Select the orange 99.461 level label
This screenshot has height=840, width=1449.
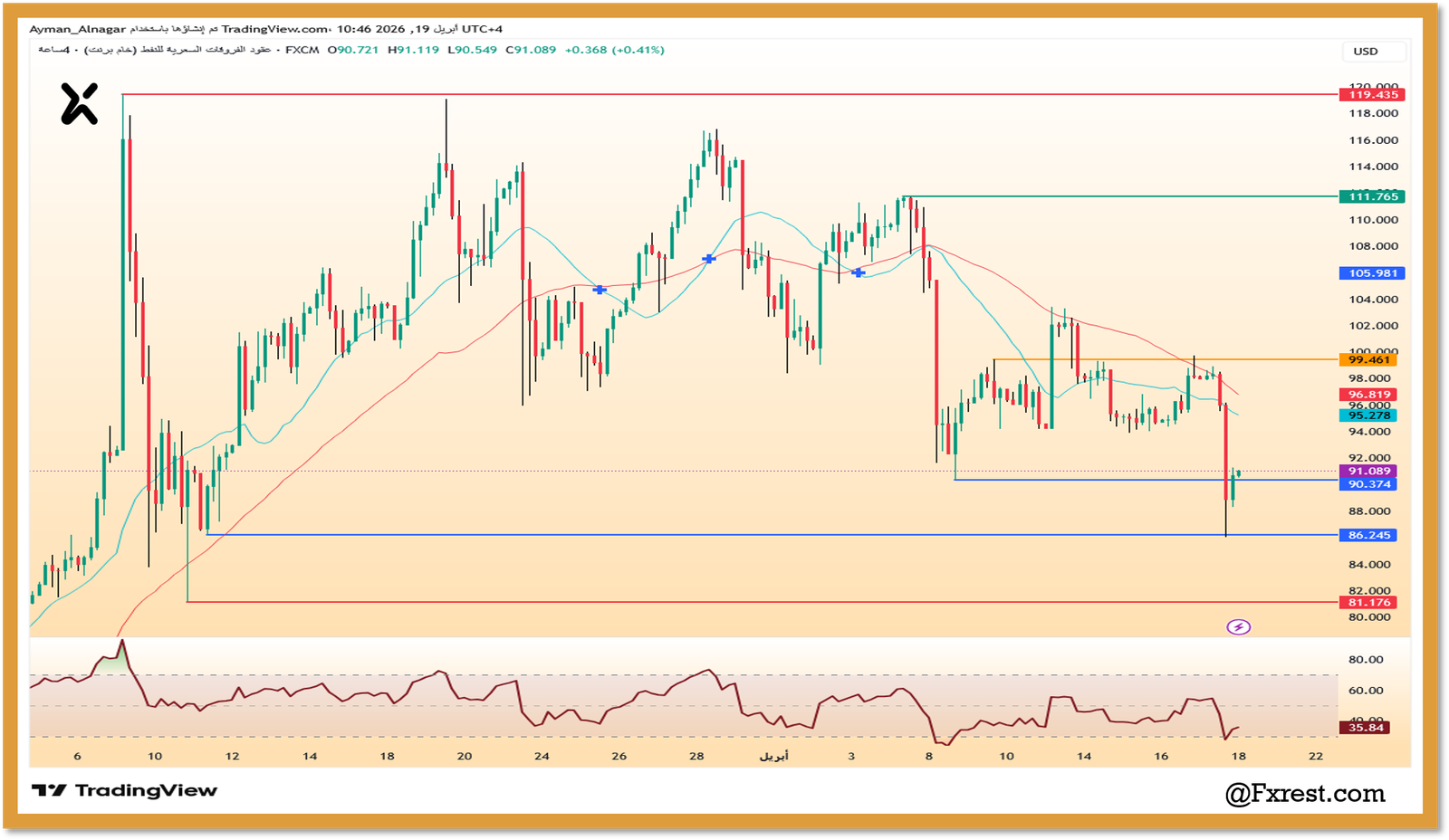1368,359
